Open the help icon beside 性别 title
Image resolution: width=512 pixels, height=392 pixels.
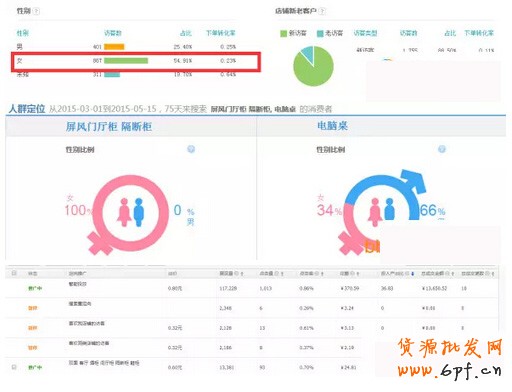pyautogui.click(x=37, y=11)
